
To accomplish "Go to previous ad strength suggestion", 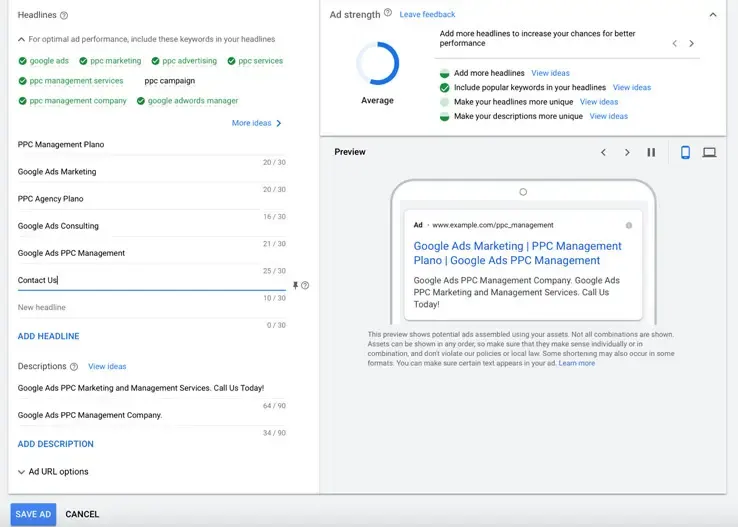I will 674,43.
